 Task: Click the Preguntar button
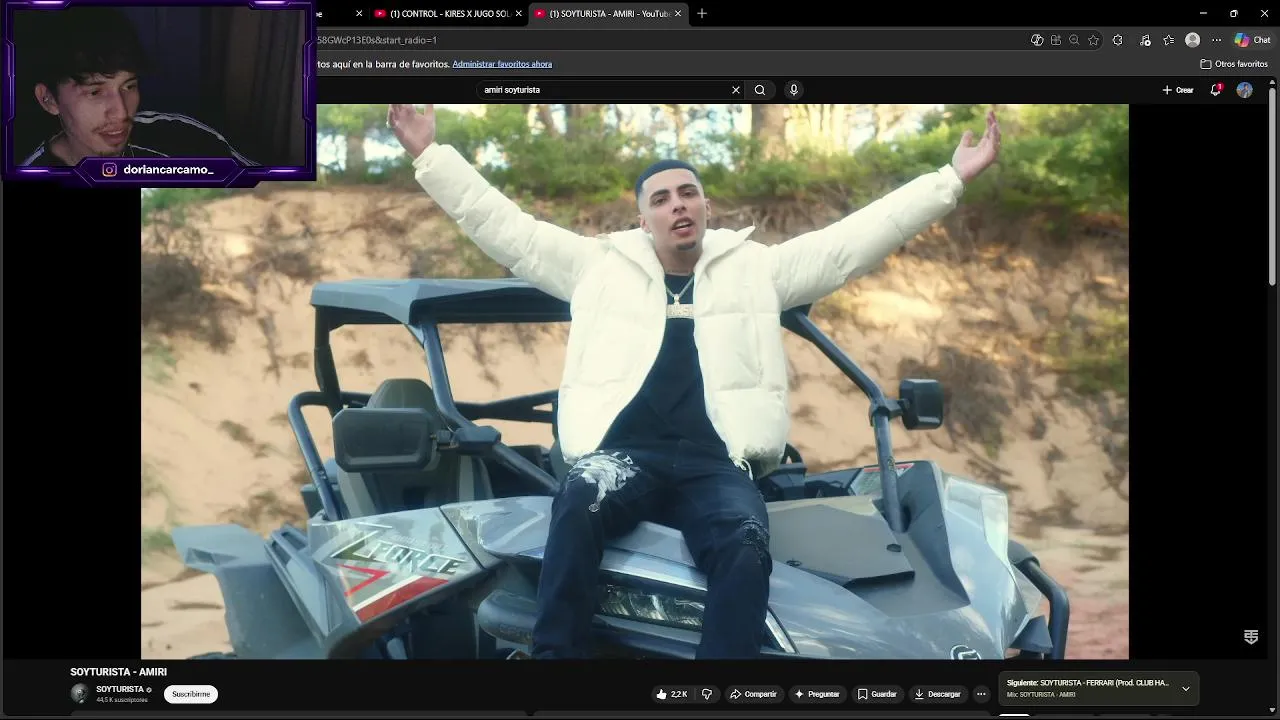click(817, 694)
